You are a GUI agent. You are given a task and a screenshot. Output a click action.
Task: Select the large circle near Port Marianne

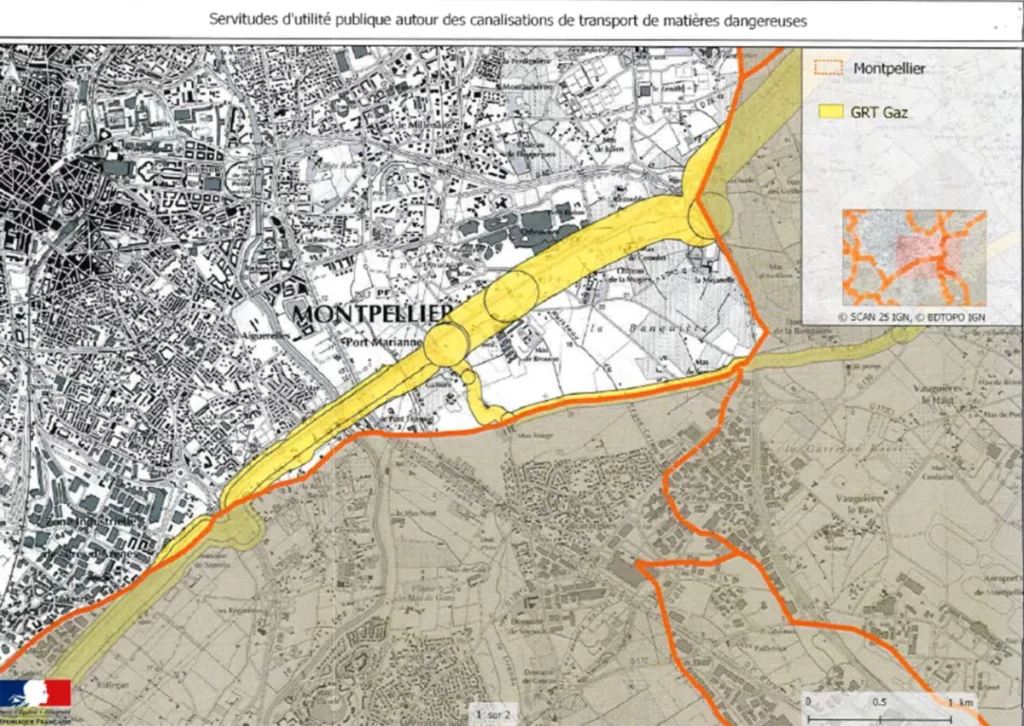tap(447, 345)
